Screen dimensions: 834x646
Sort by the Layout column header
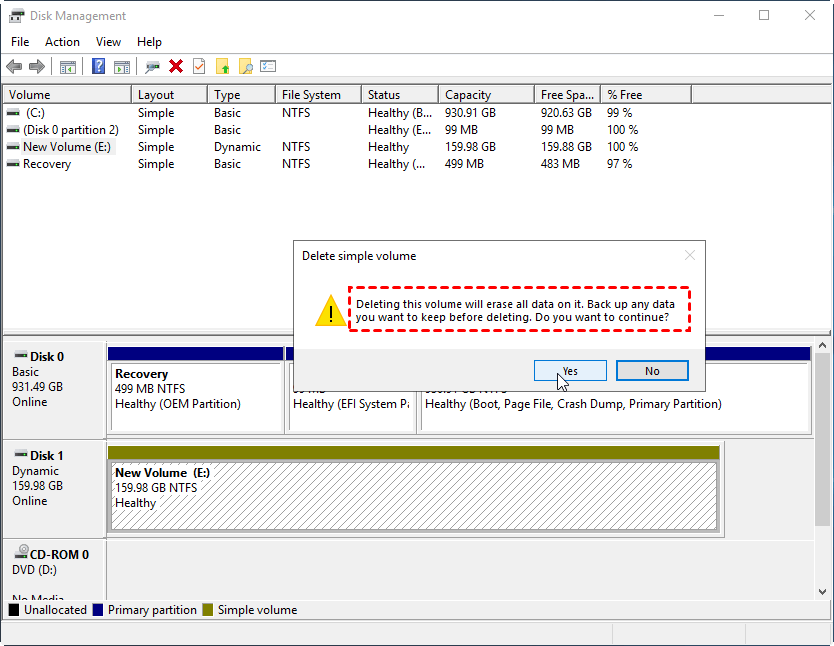(169, 95)
